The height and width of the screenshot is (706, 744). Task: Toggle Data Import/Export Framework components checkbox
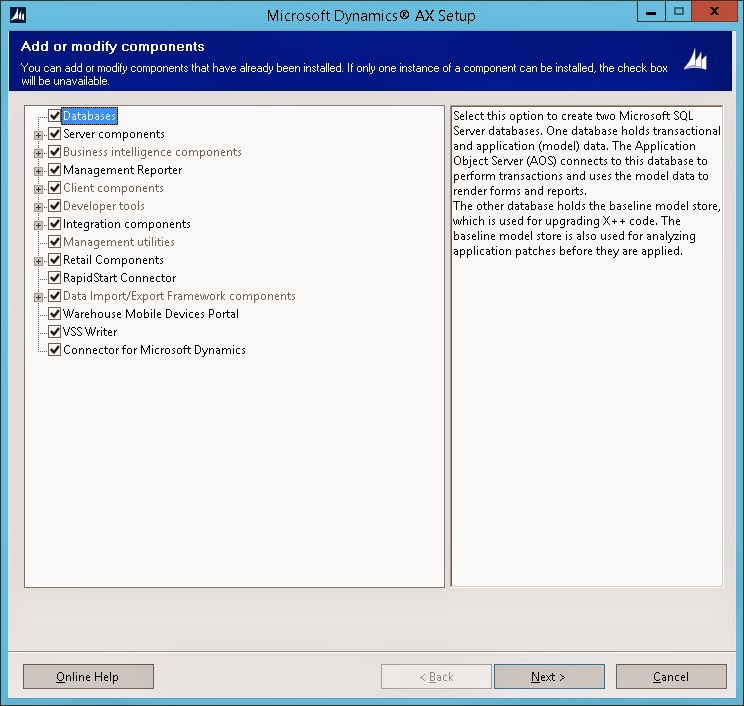coord(55,296)
